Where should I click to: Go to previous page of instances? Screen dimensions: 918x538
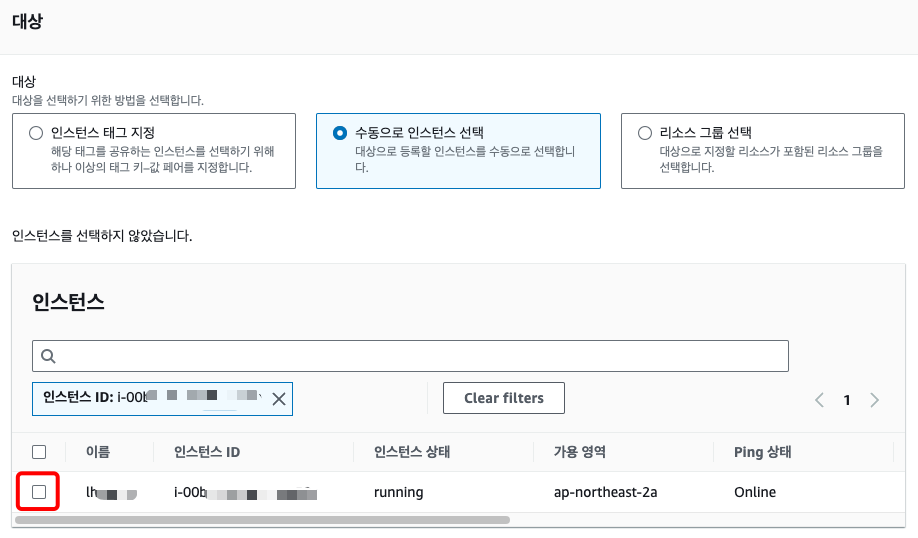(x=819, y=400)
